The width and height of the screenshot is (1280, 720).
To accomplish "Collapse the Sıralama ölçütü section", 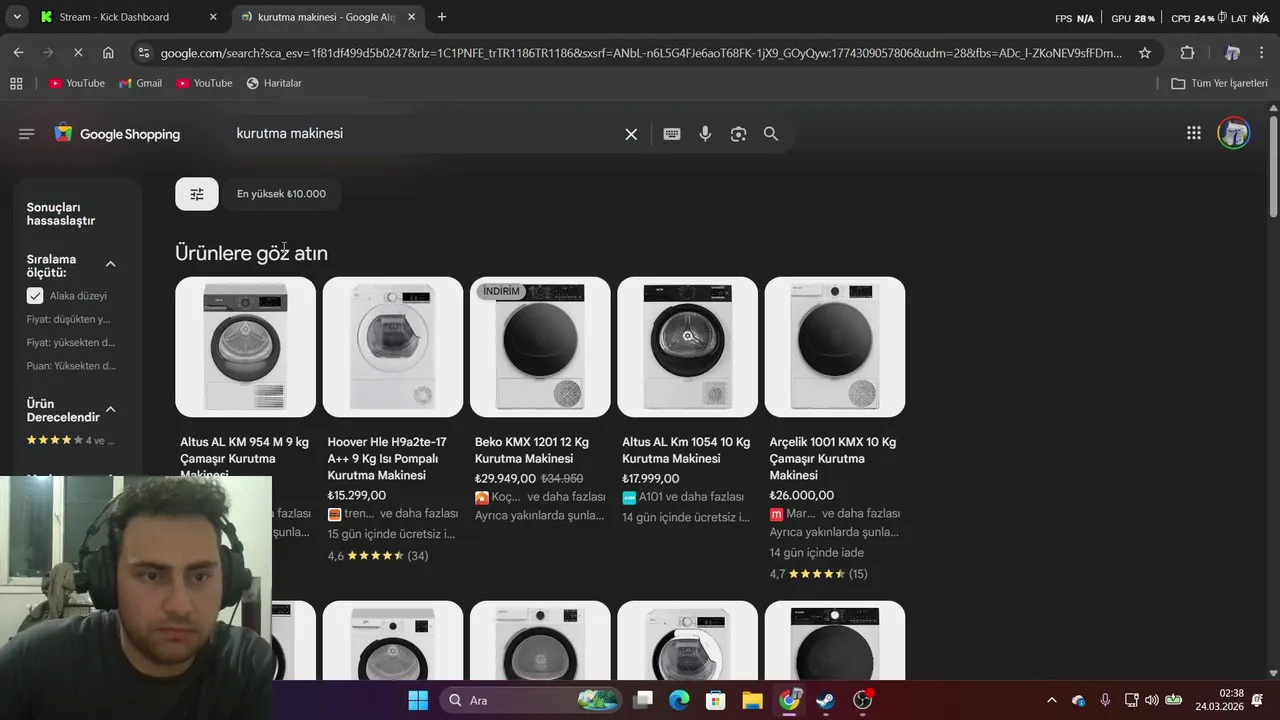I will click(110, 264).
